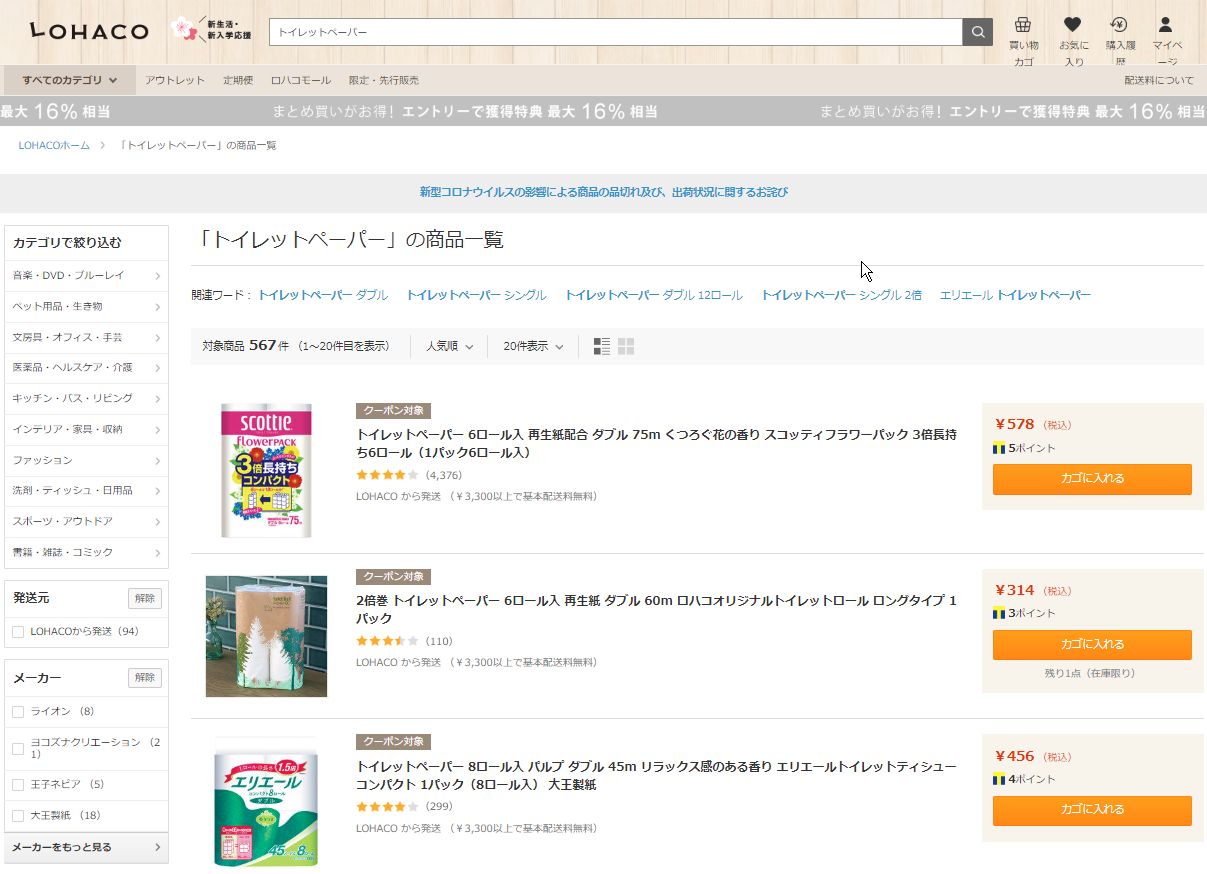The image size is (1207, 874).
Task: Click the search magnifier icon
Action: point(977,32)
